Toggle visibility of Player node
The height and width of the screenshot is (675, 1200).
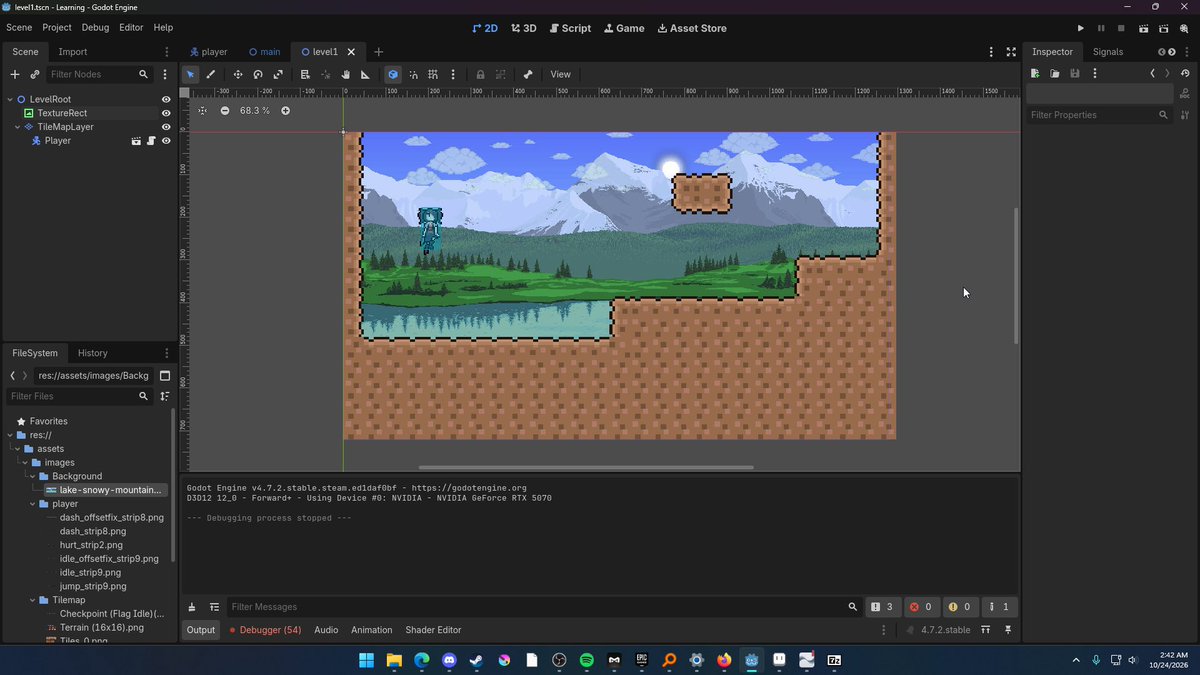click(166, 141)
